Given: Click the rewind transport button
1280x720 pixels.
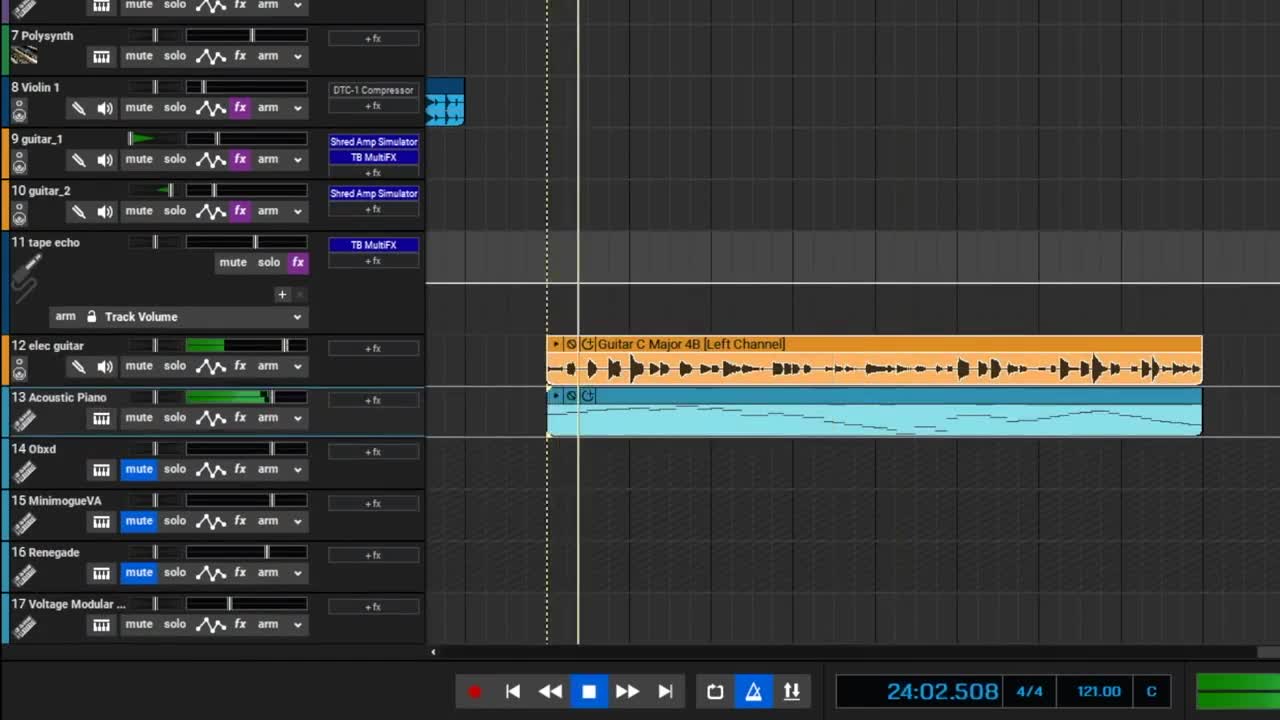Looking at the screenshot, I should click(x=550, y=691).
